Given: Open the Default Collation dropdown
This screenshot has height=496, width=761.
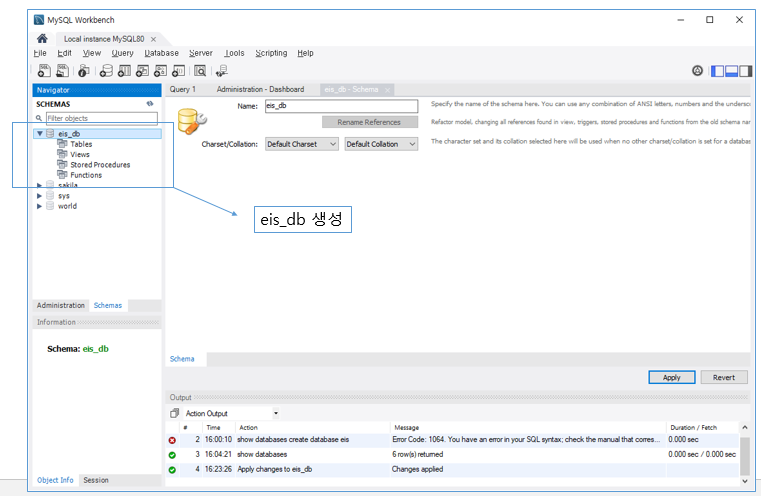Looking at the screenshot, I should pos(381,144).
